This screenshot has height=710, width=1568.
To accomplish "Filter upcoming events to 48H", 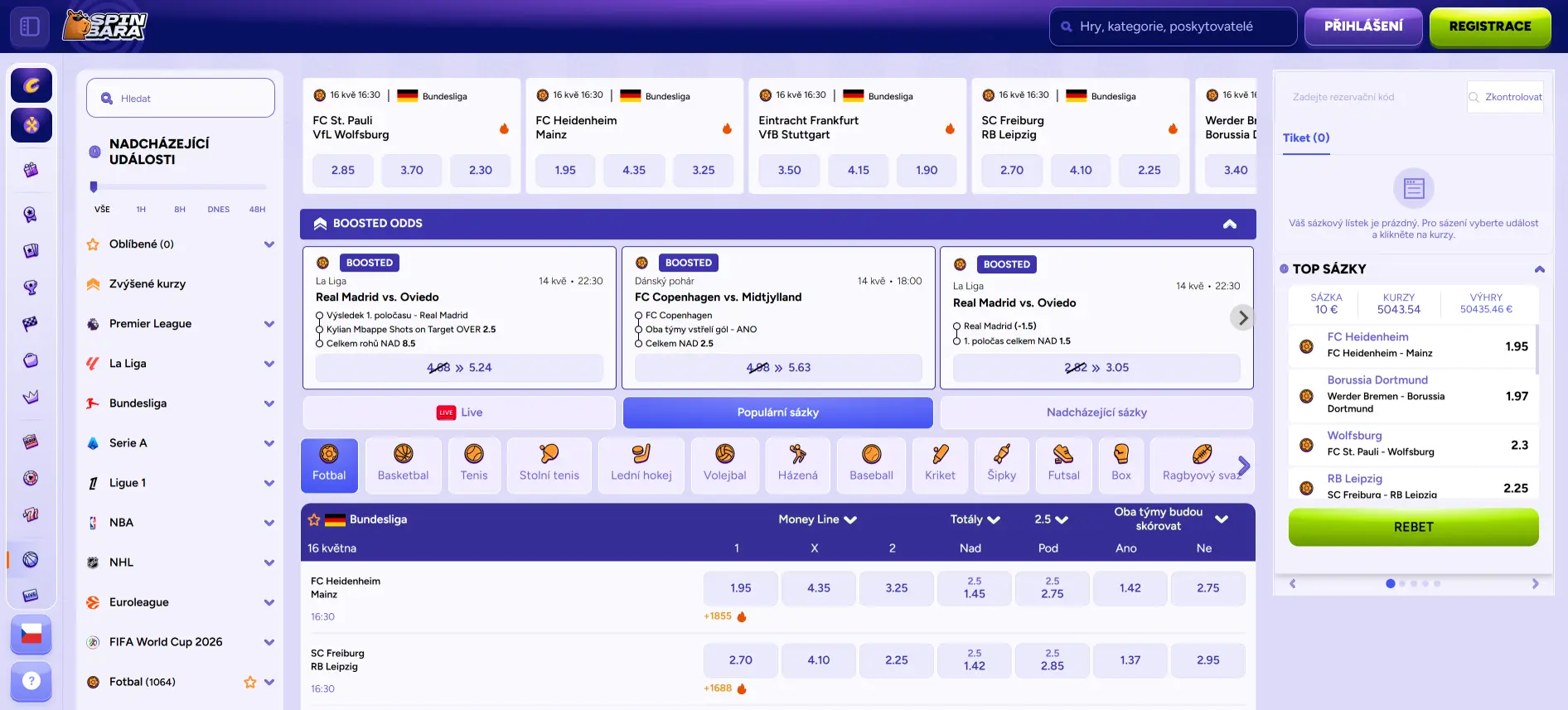I will point(258,210).
